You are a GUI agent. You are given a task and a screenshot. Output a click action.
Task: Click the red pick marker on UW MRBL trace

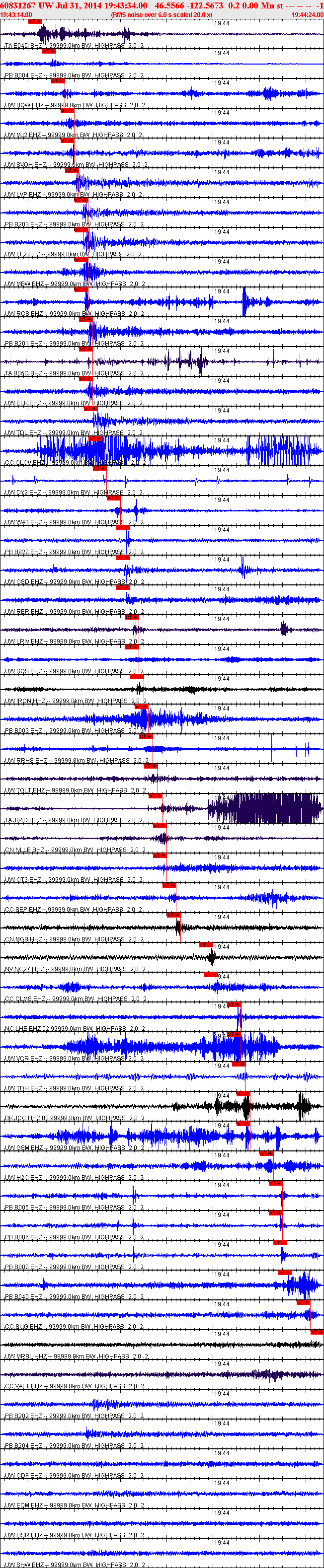pos(317,1332)
